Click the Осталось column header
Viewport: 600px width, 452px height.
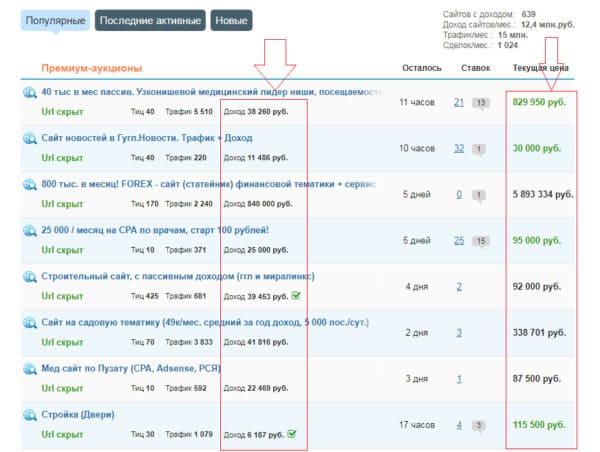pyautogui.click(x=421, y=68)
